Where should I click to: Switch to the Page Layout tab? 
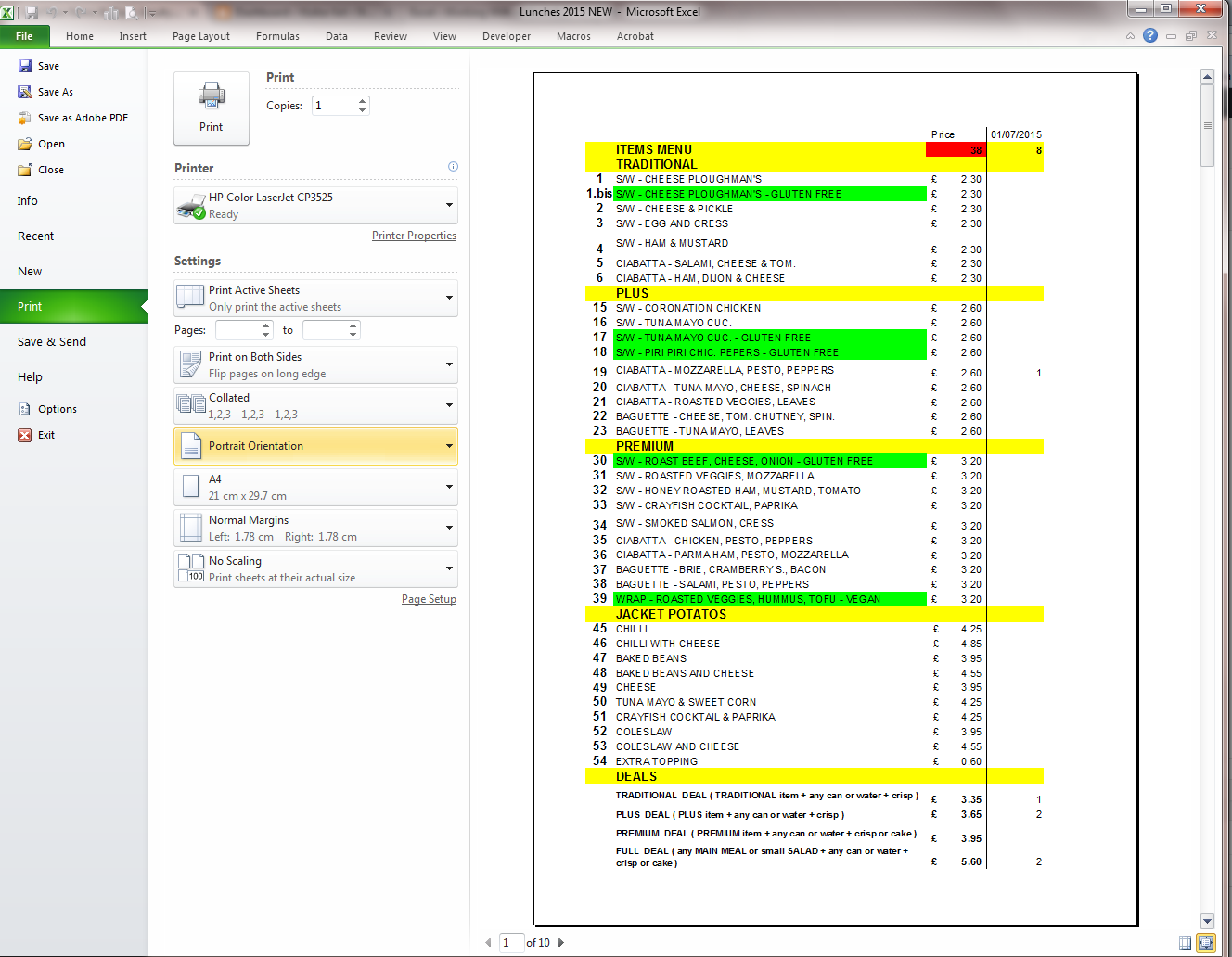click(201, 36)
